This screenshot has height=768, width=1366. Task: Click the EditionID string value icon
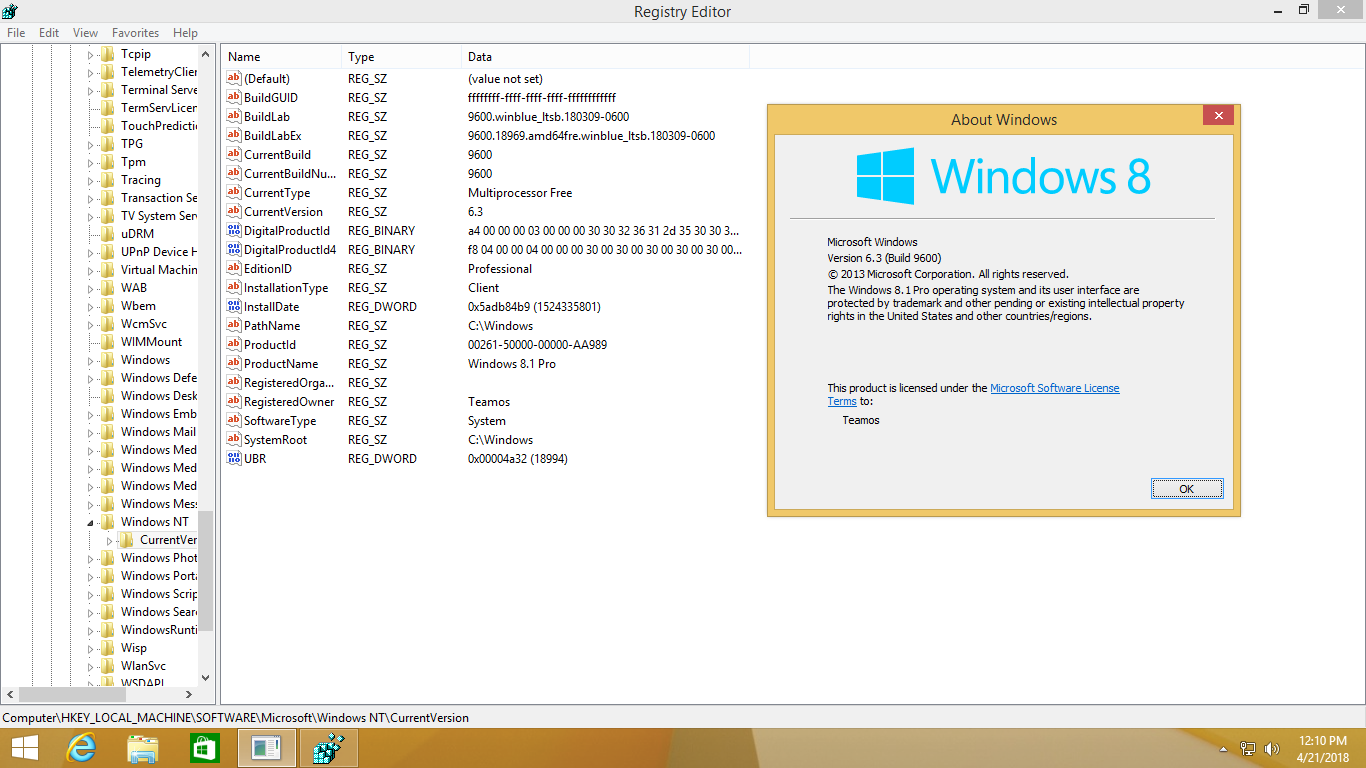point(234,269)
